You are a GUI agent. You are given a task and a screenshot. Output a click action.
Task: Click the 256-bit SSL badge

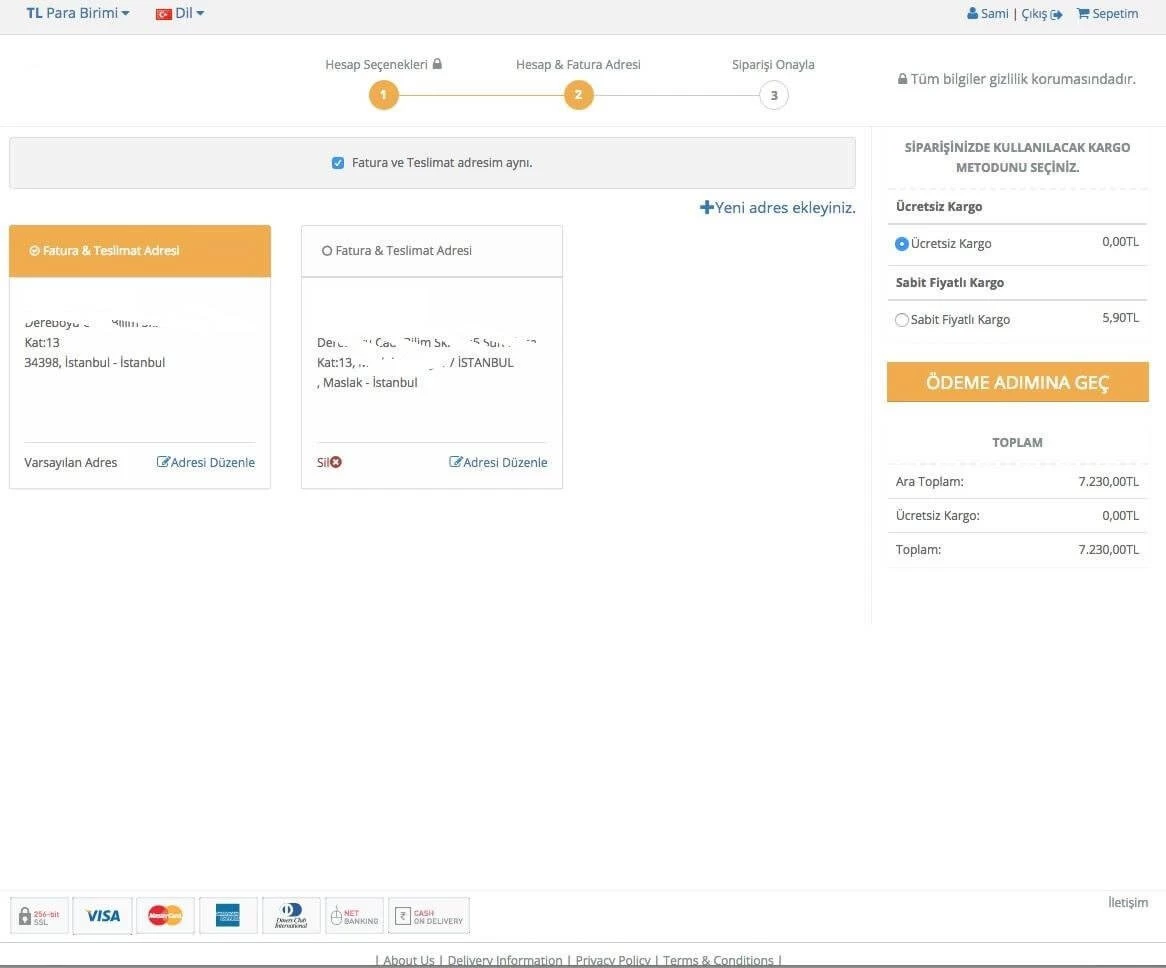[x=38, y=915]
